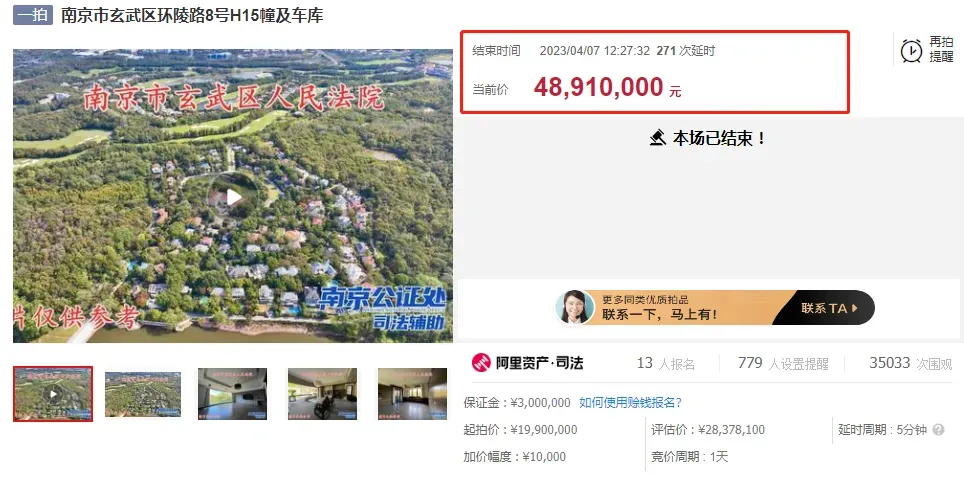
Task: Click the gavel icon next to 本场已结束
Action: pos(658,138)
